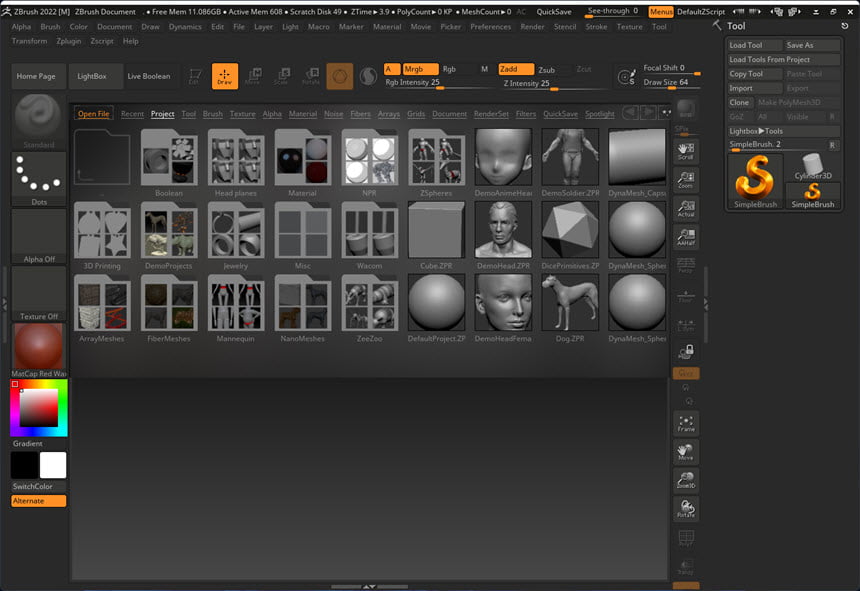The height and width of the screenshot is (591, 860).
Task: Click the SwitchColor button
Action: [x=38, y=486]
